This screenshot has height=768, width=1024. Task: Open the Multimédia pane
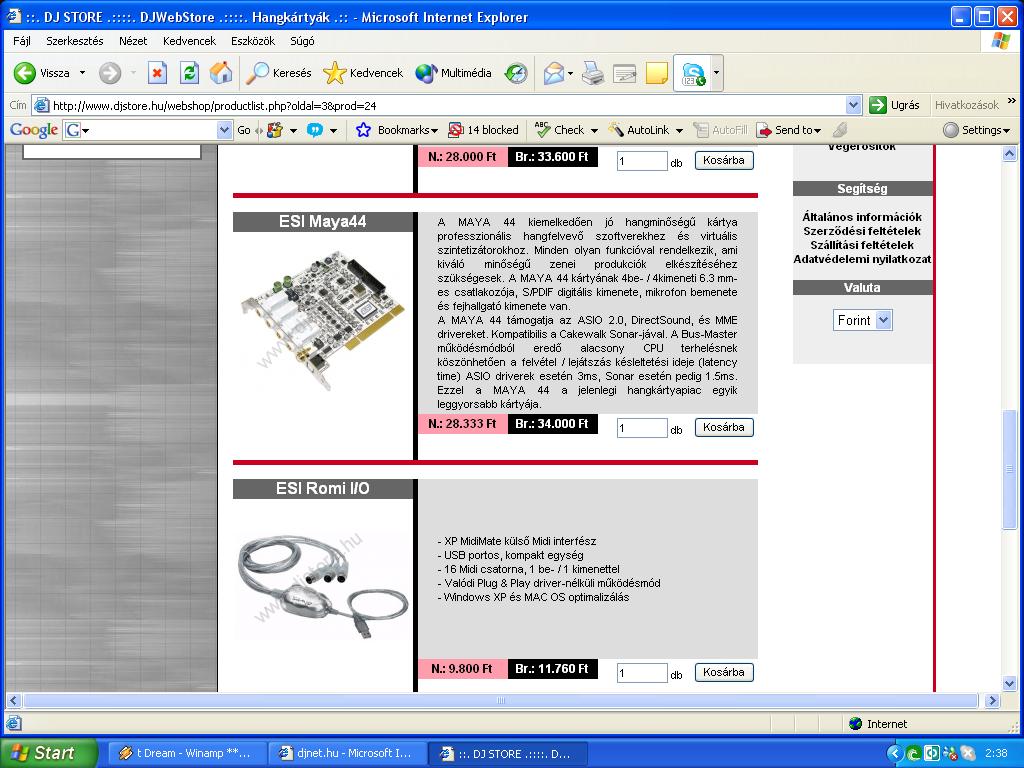tap(453, 73)
